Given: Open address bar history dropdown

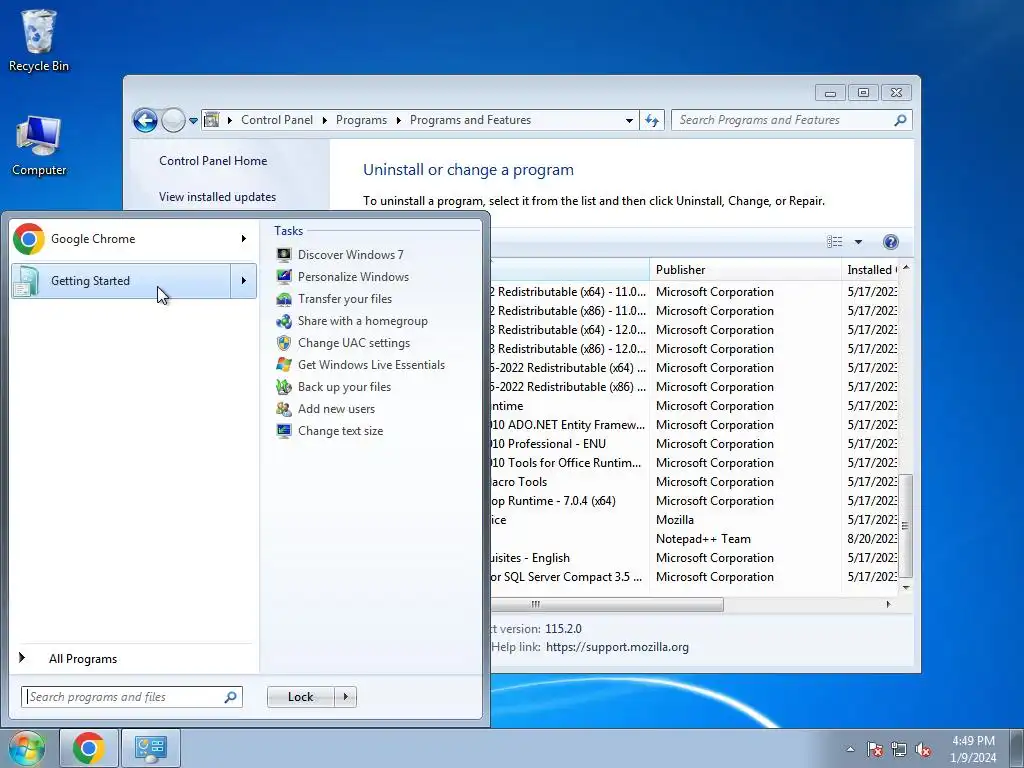Looking at the screenshot, I should [629, 120].
